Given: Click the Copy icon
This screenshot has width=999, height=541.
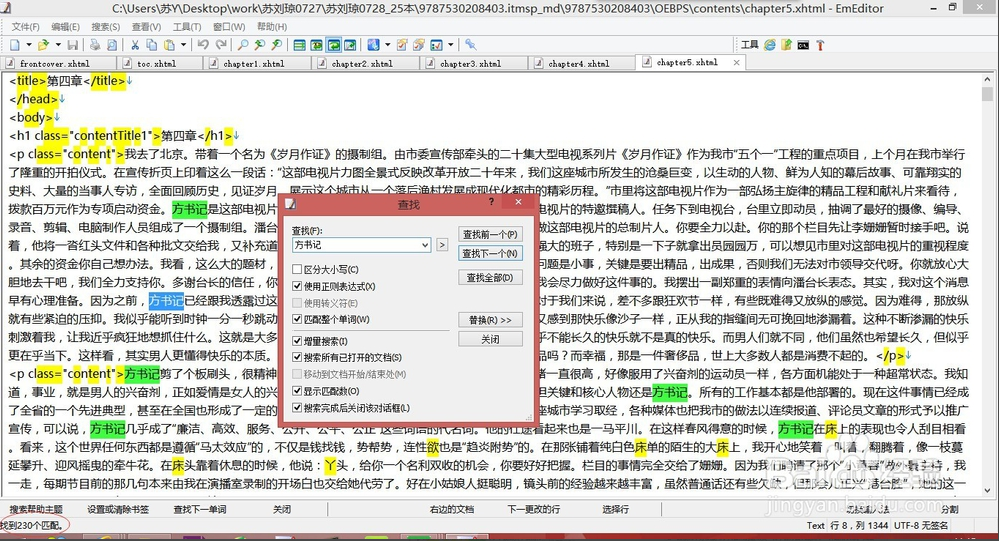Looking at the screenshot, I should pos(152,45).
